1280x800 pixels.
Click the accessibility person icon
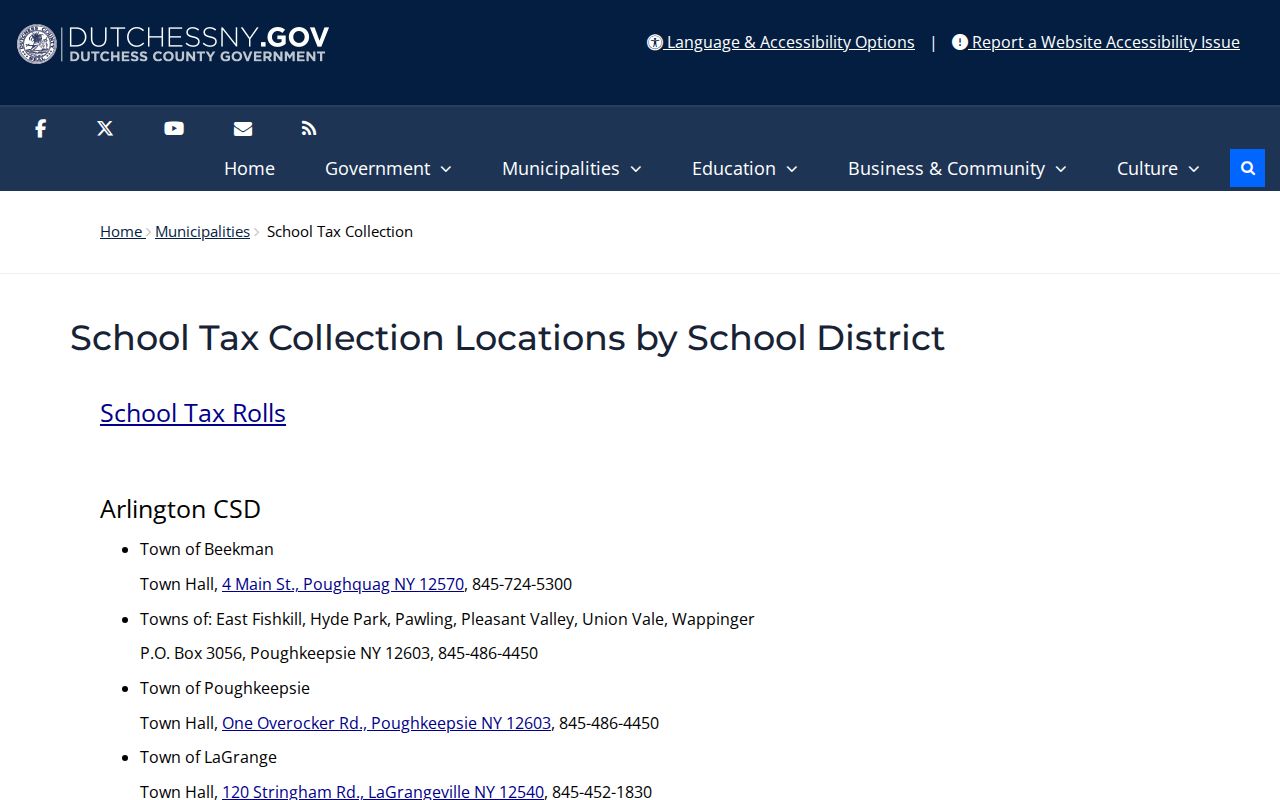coord(655,42)
